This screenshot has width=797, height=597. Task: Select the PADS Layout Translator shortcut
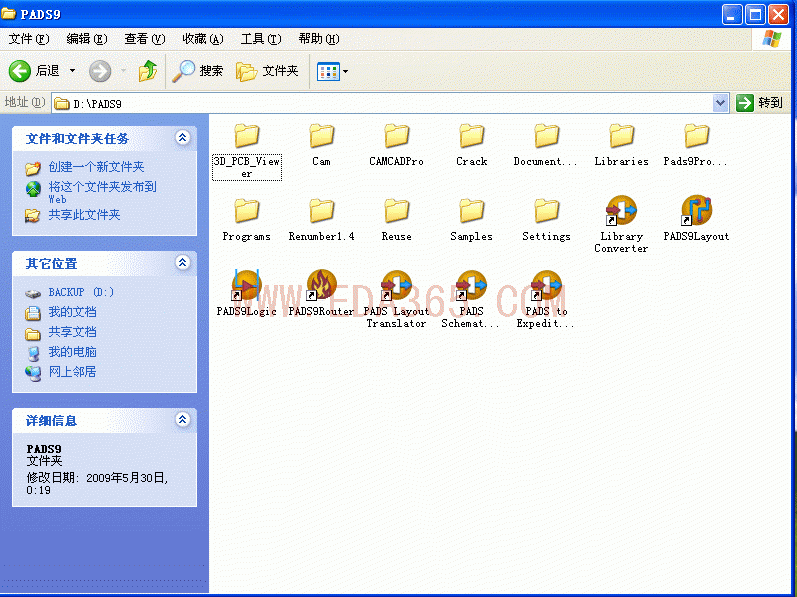396,299
